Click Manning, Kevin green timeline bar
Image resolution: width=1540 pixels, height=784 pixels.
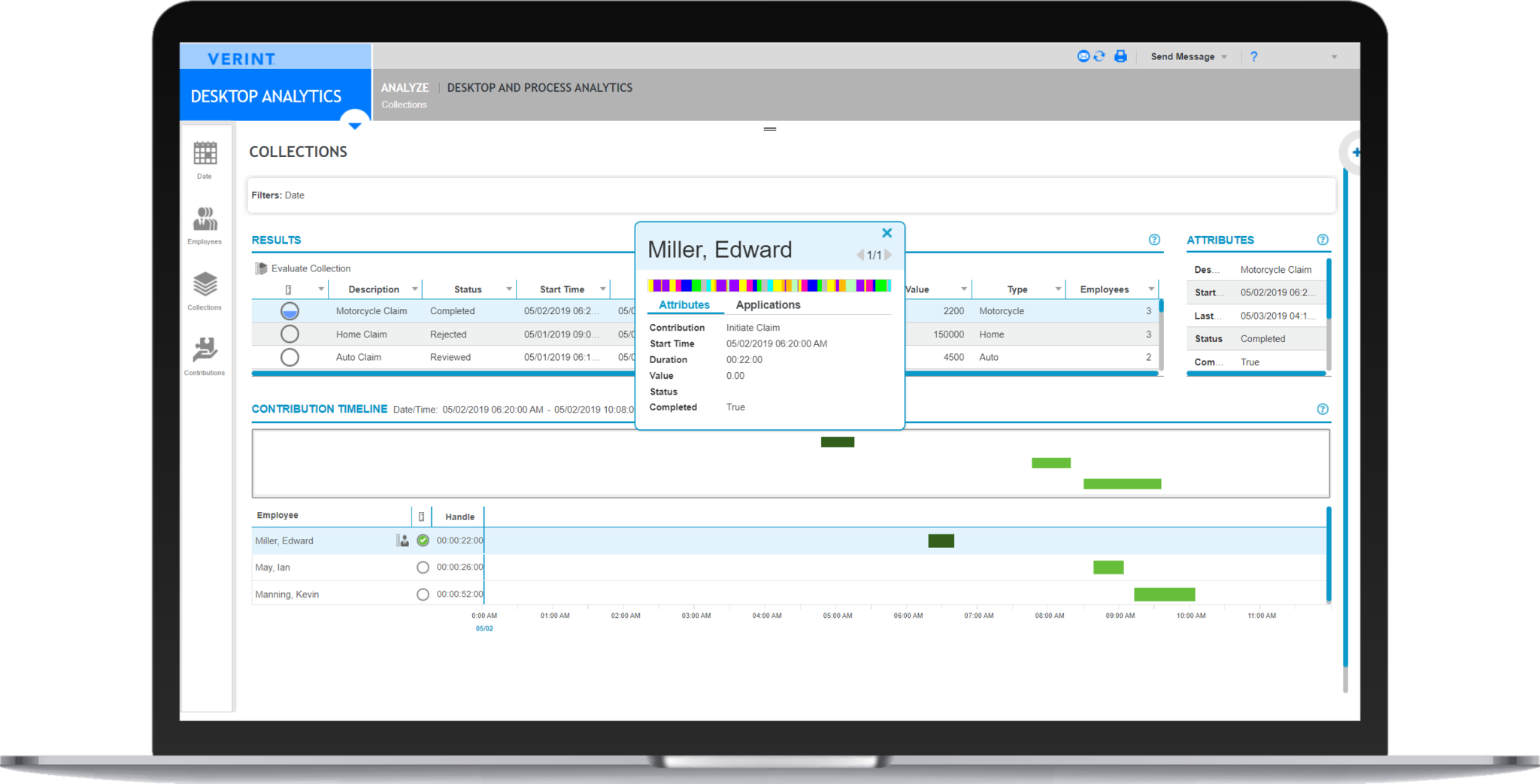pos(1164,595)
